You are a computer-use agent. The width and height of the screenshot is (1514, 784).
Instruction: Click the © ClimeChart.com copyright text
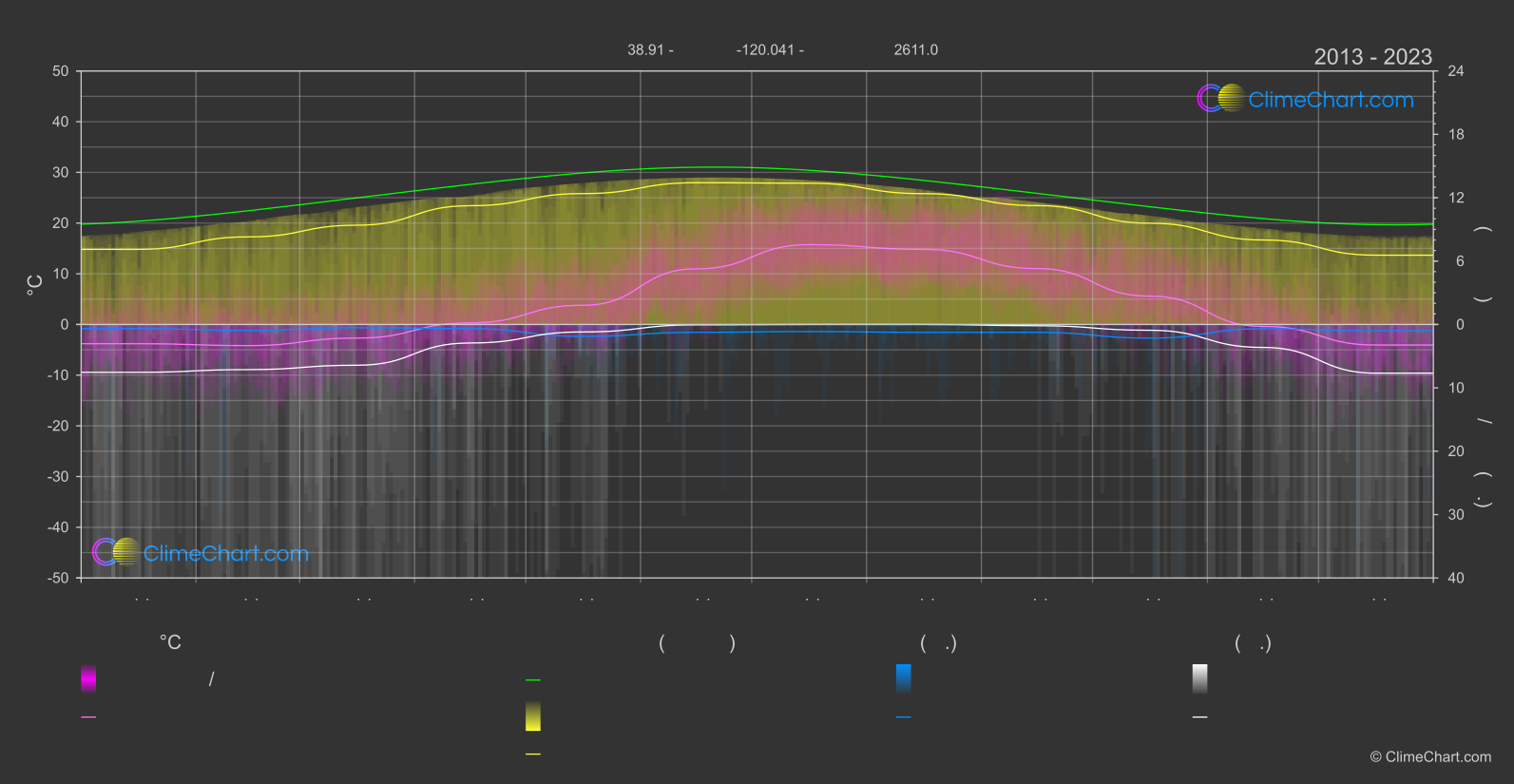coord(1430,756)
